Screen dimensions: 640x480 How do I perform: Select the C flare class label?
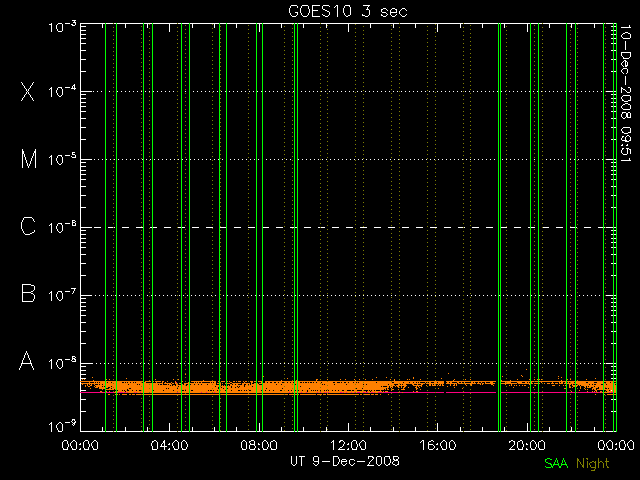coord(28,226)
